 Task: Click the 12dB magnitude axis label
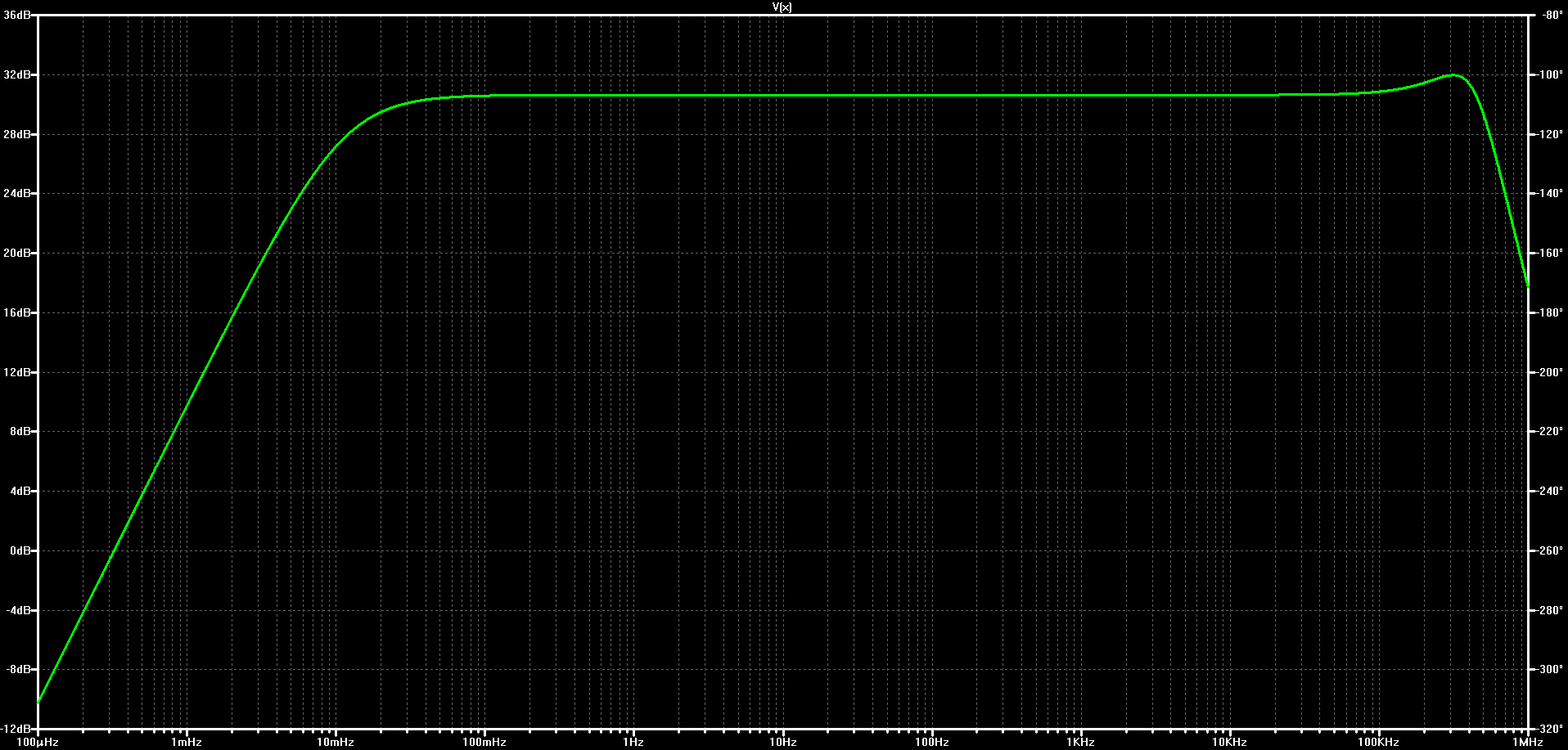18,372
